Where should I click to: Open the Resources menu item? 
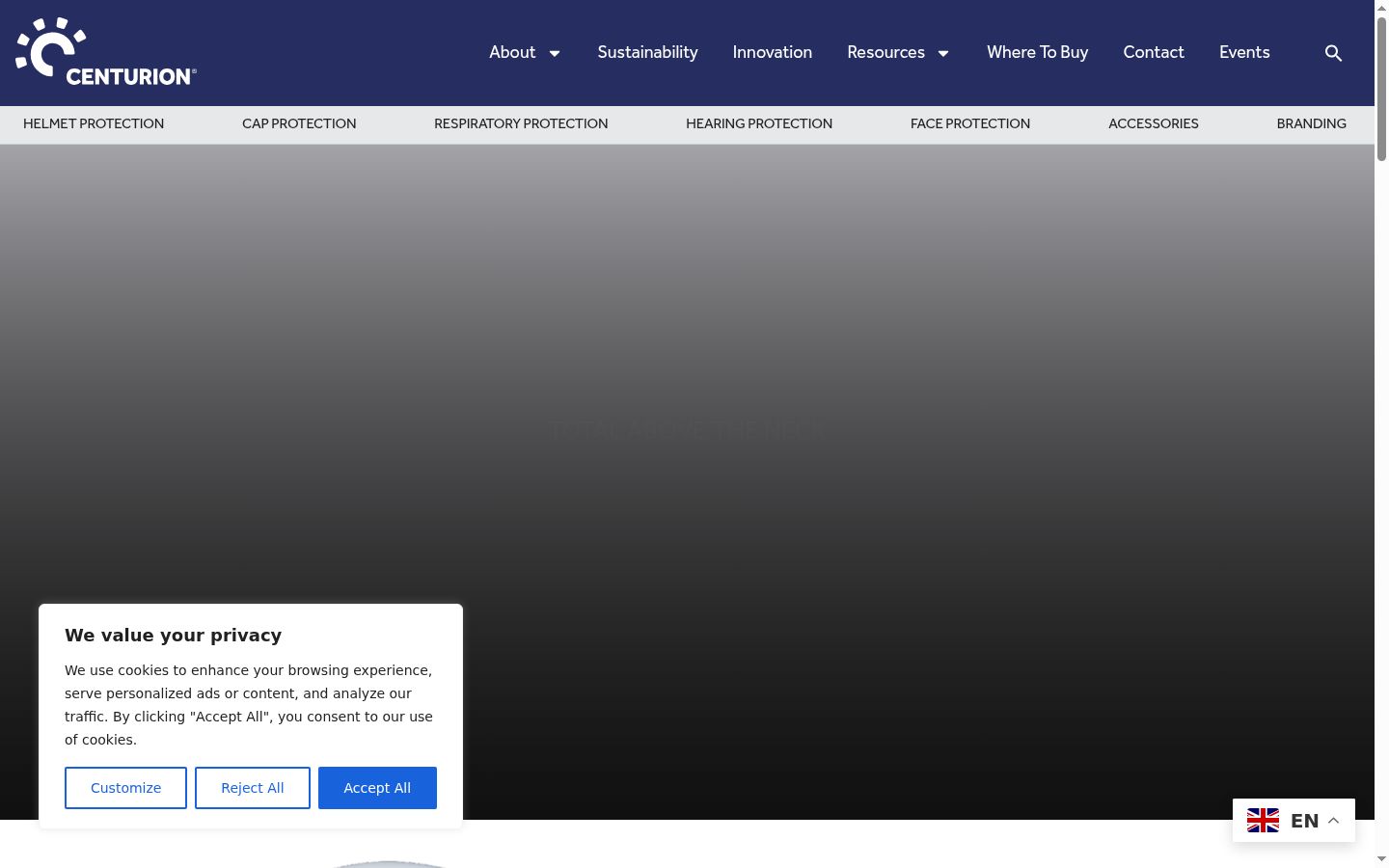[x=885, y=52]
